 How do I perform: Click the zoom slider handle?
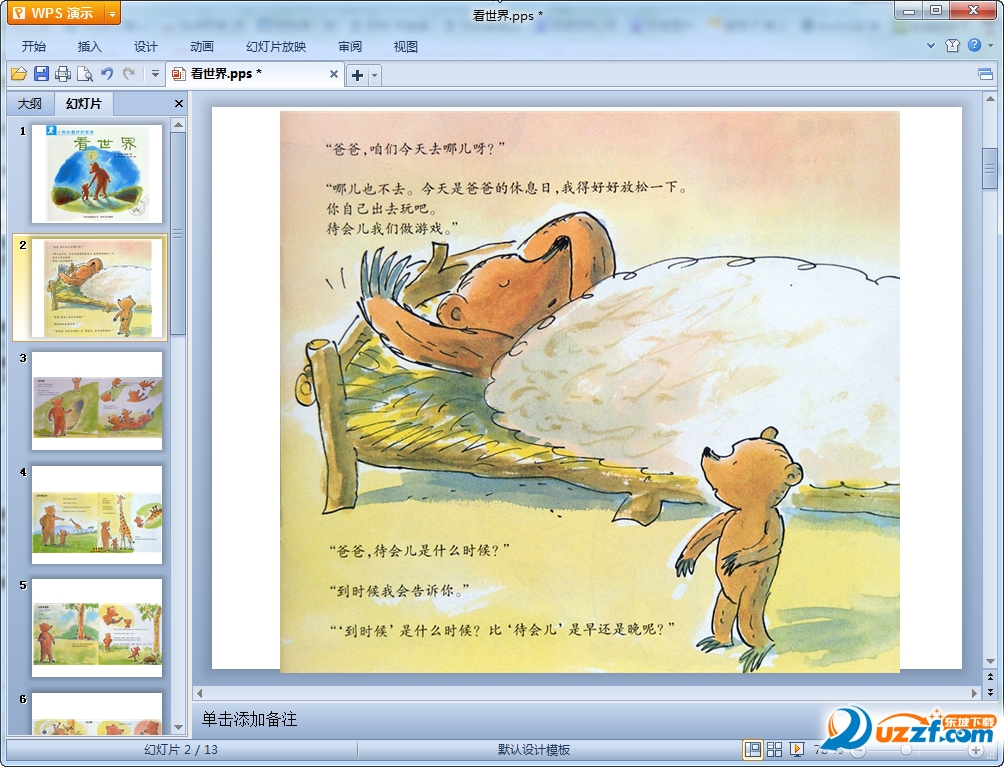point(906,750)
